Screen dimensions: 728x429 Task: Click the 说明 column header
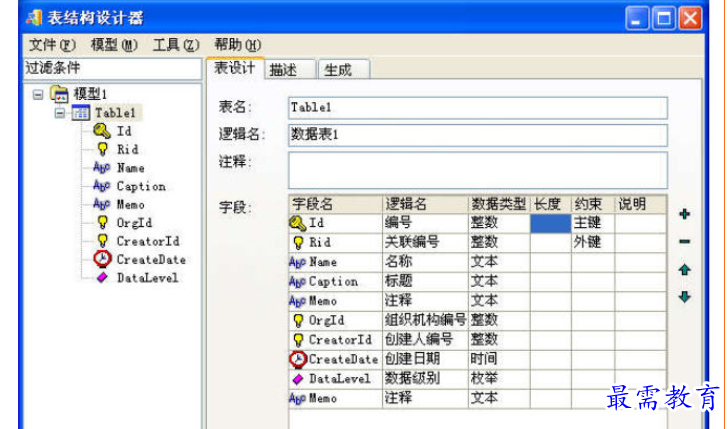click(x=640, y=204)
